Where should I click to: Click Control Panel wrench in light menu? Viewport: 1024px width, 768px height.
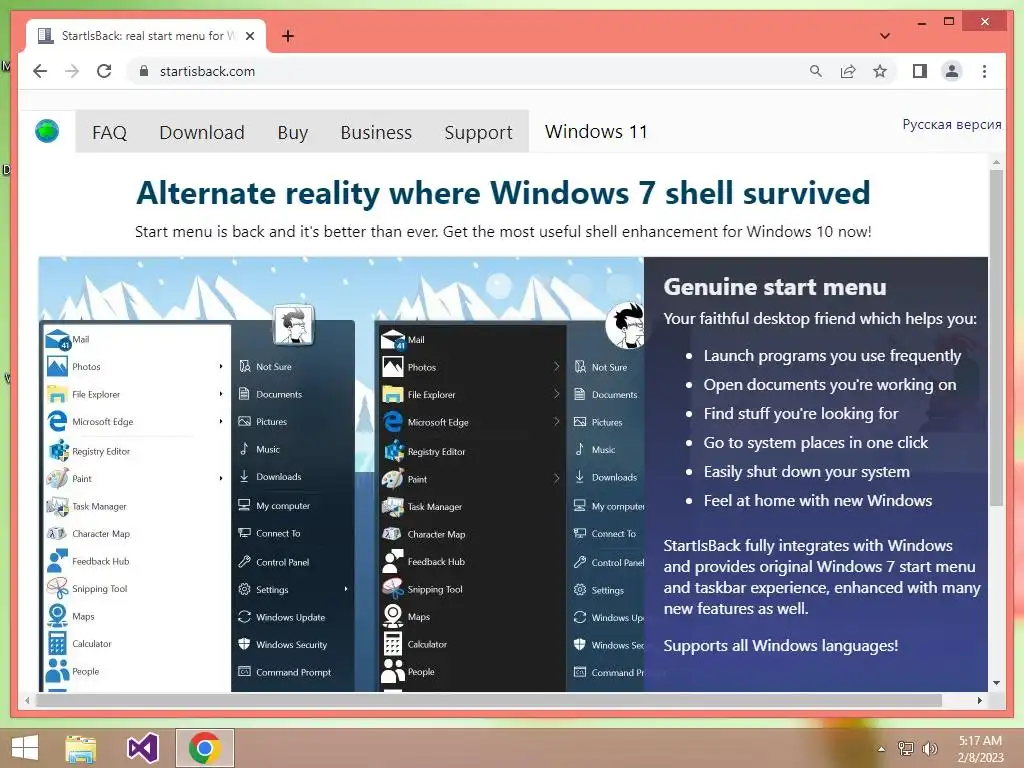244,562
